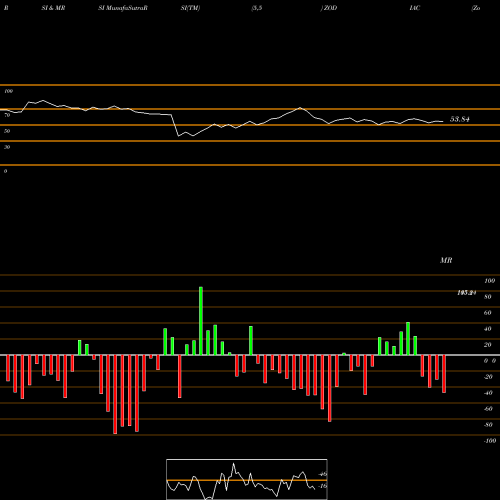
Task: Click the -40 label on MR axis
Action: (x=488, y=393)
